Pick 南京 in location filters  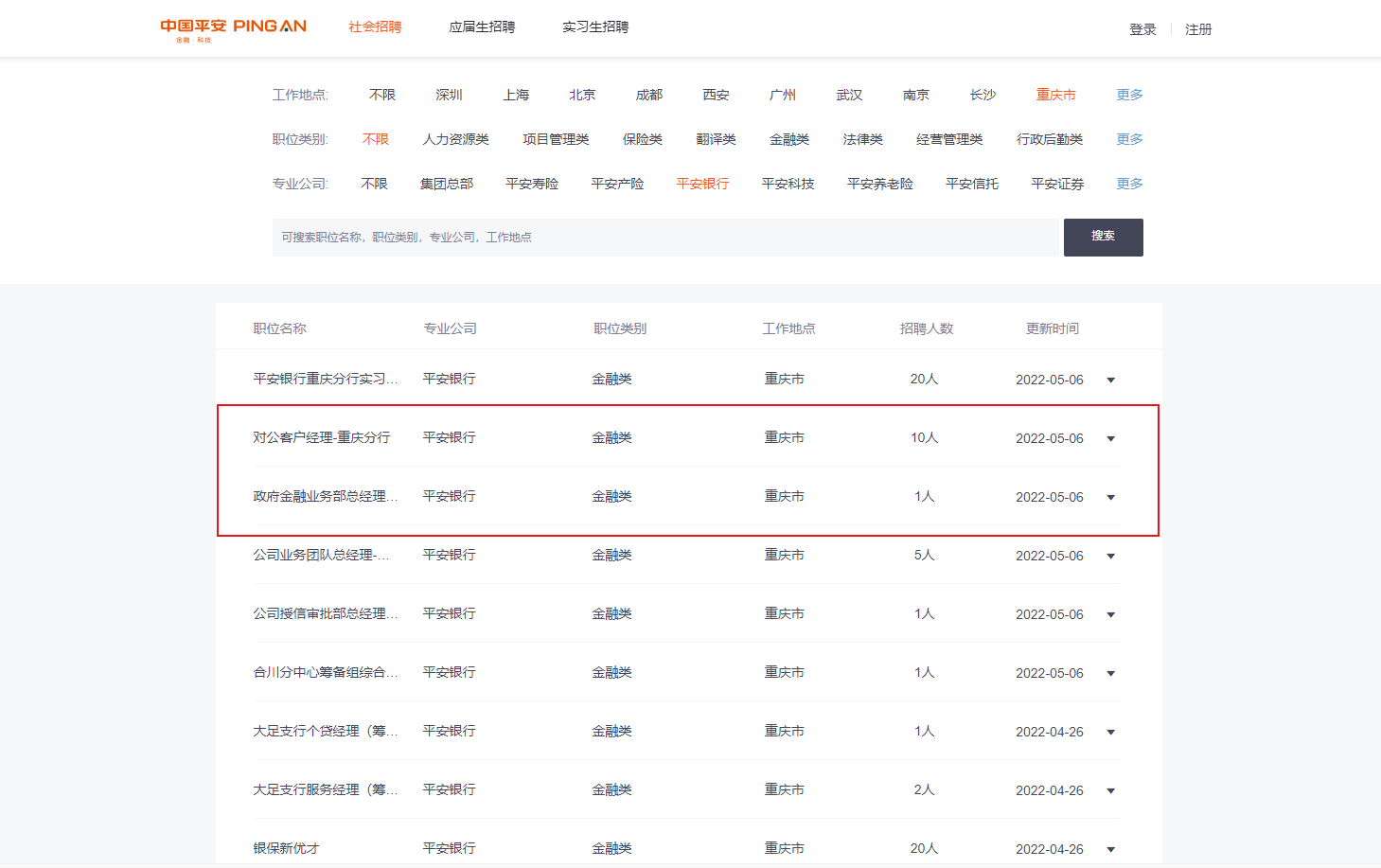tap(916, 95)
